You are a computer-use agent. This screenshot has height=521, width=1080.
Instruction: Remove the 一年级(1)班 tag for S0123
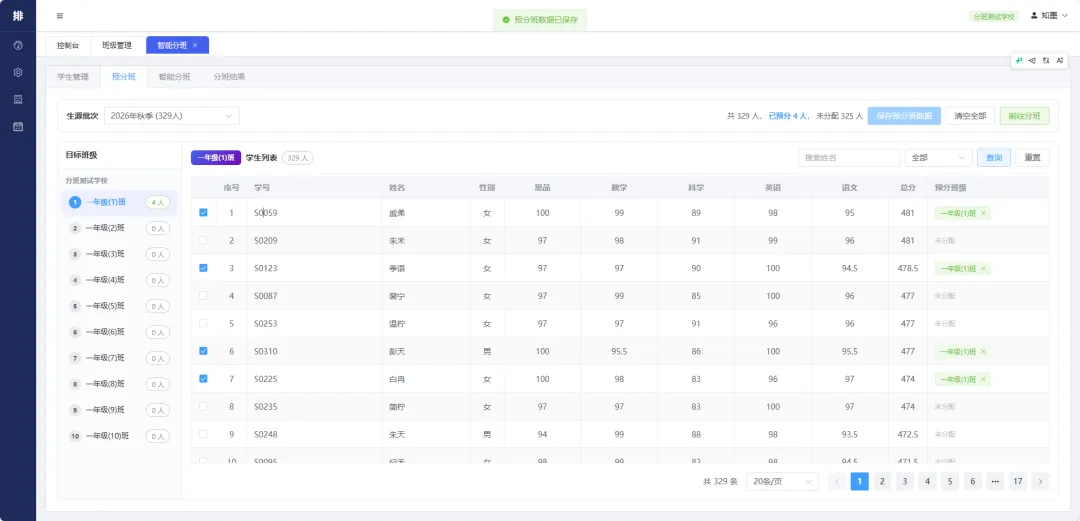(983, 268)
